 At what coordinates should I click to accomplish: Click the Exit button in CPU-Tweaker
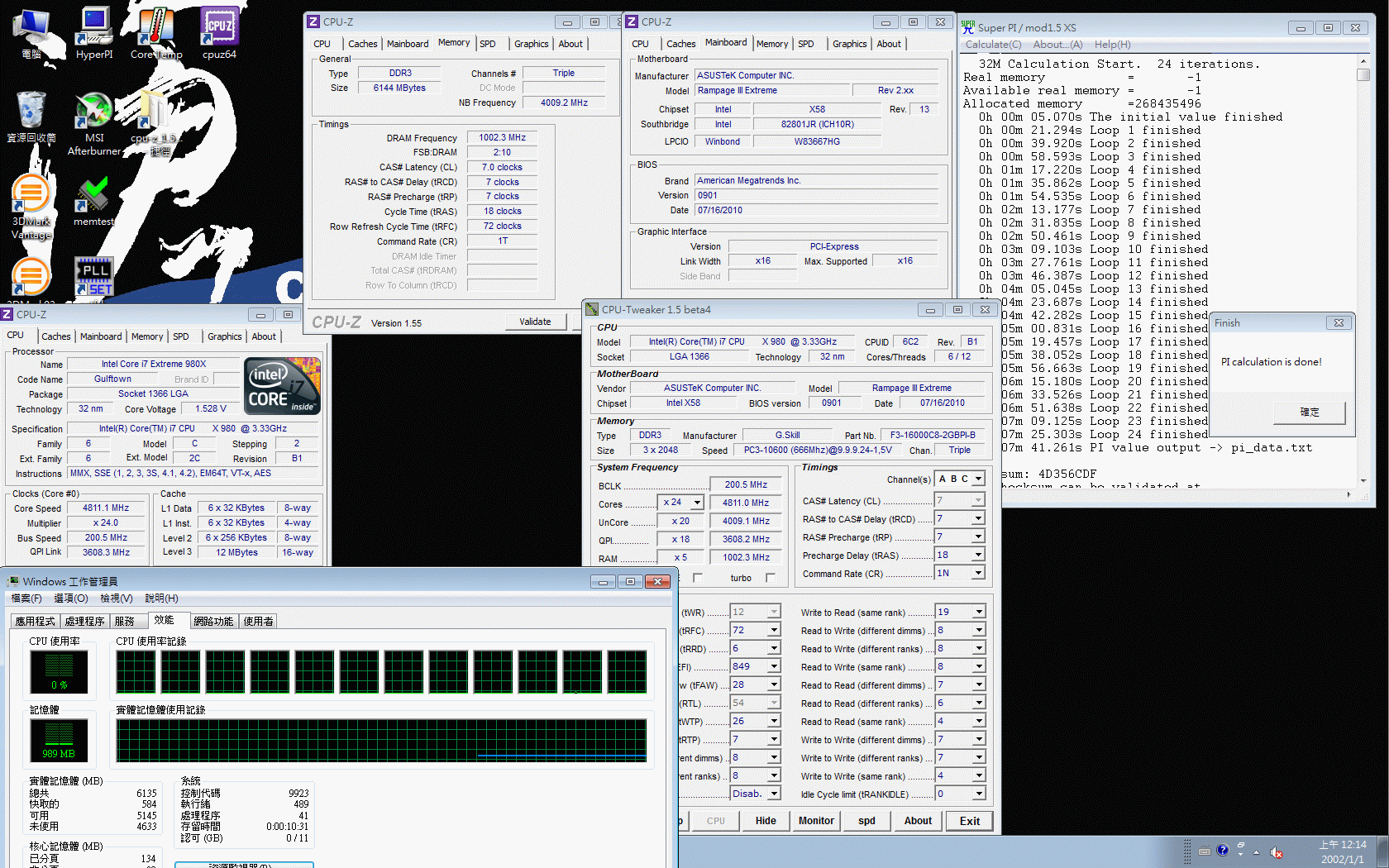970,821
